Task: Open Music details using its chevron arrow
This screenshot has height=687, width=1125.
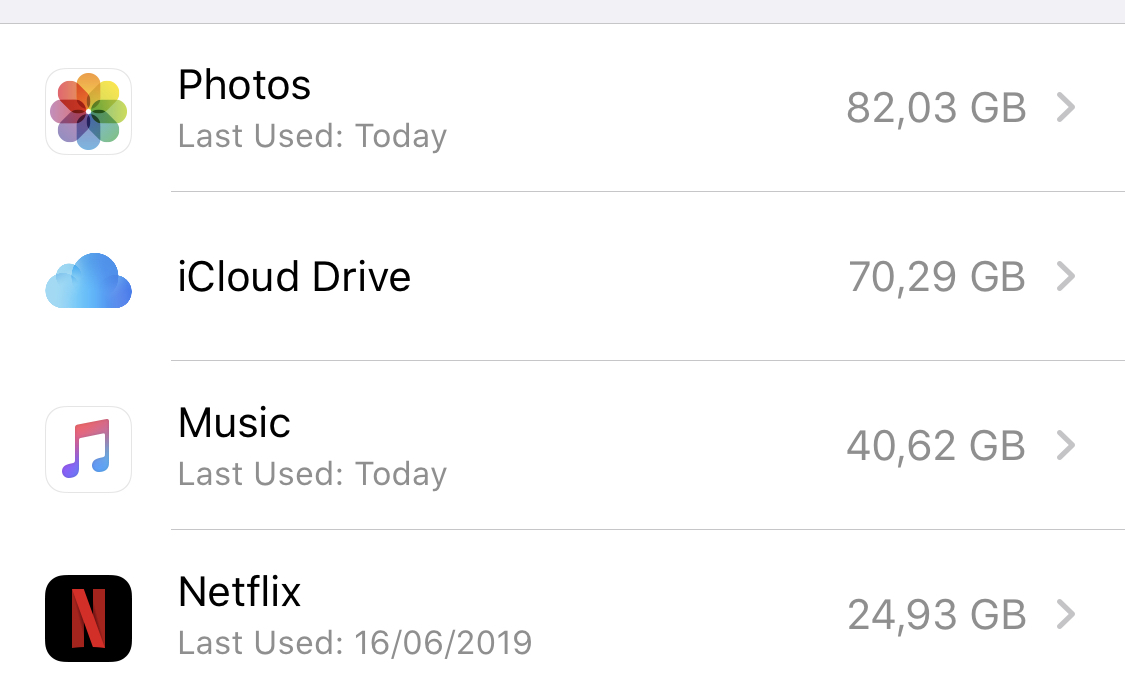Action: pyautogui.click(x=1066, y=445)
